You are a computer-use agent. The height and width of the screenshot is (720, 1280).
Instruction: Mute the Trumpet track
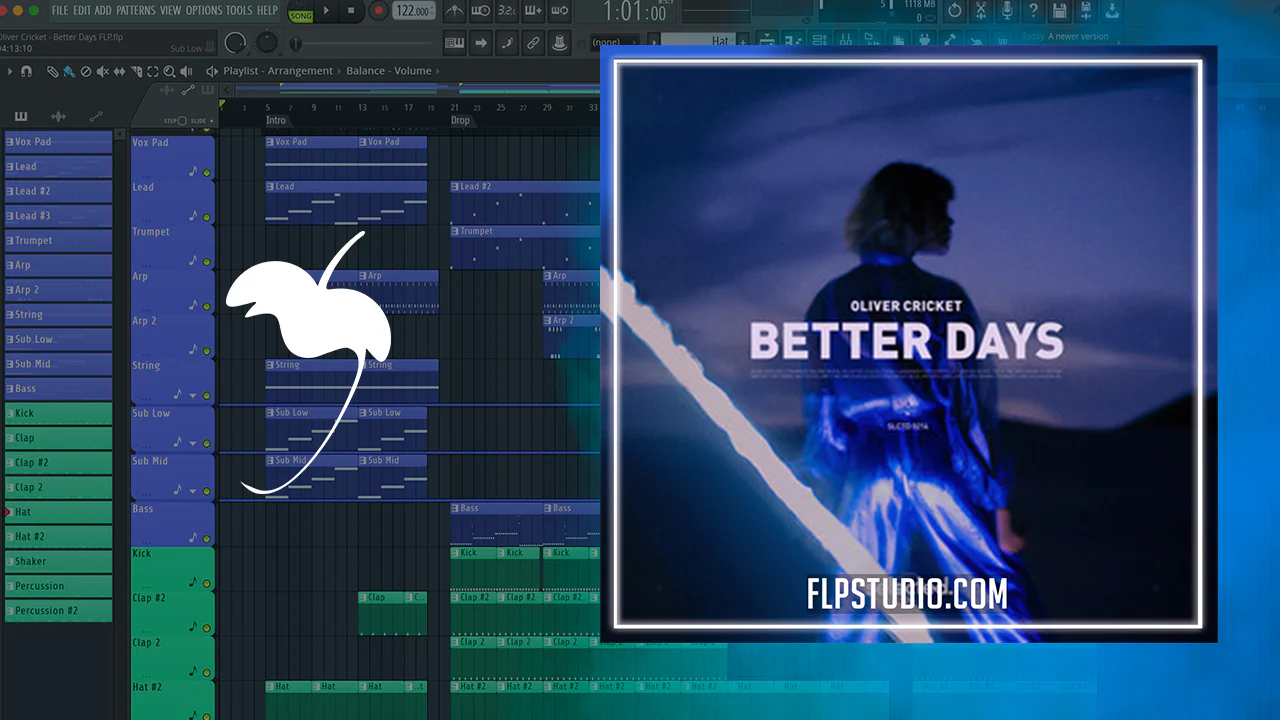[207, 262]
